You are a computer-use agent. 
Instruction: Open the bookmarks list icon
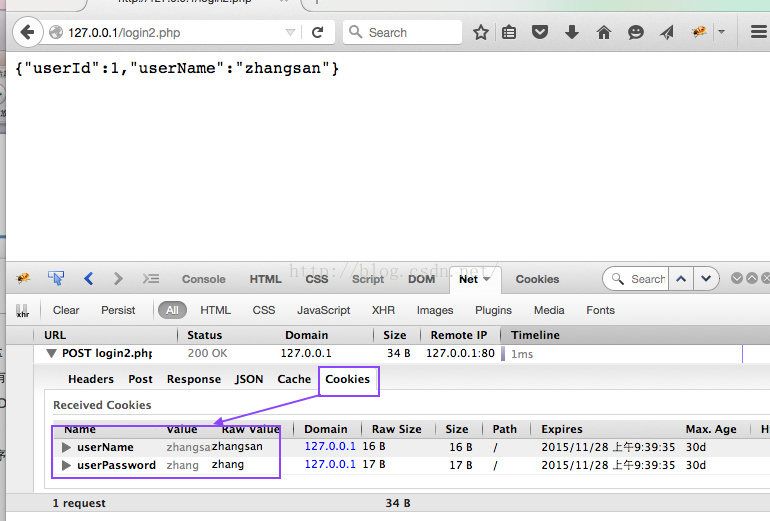coord(509,32)
